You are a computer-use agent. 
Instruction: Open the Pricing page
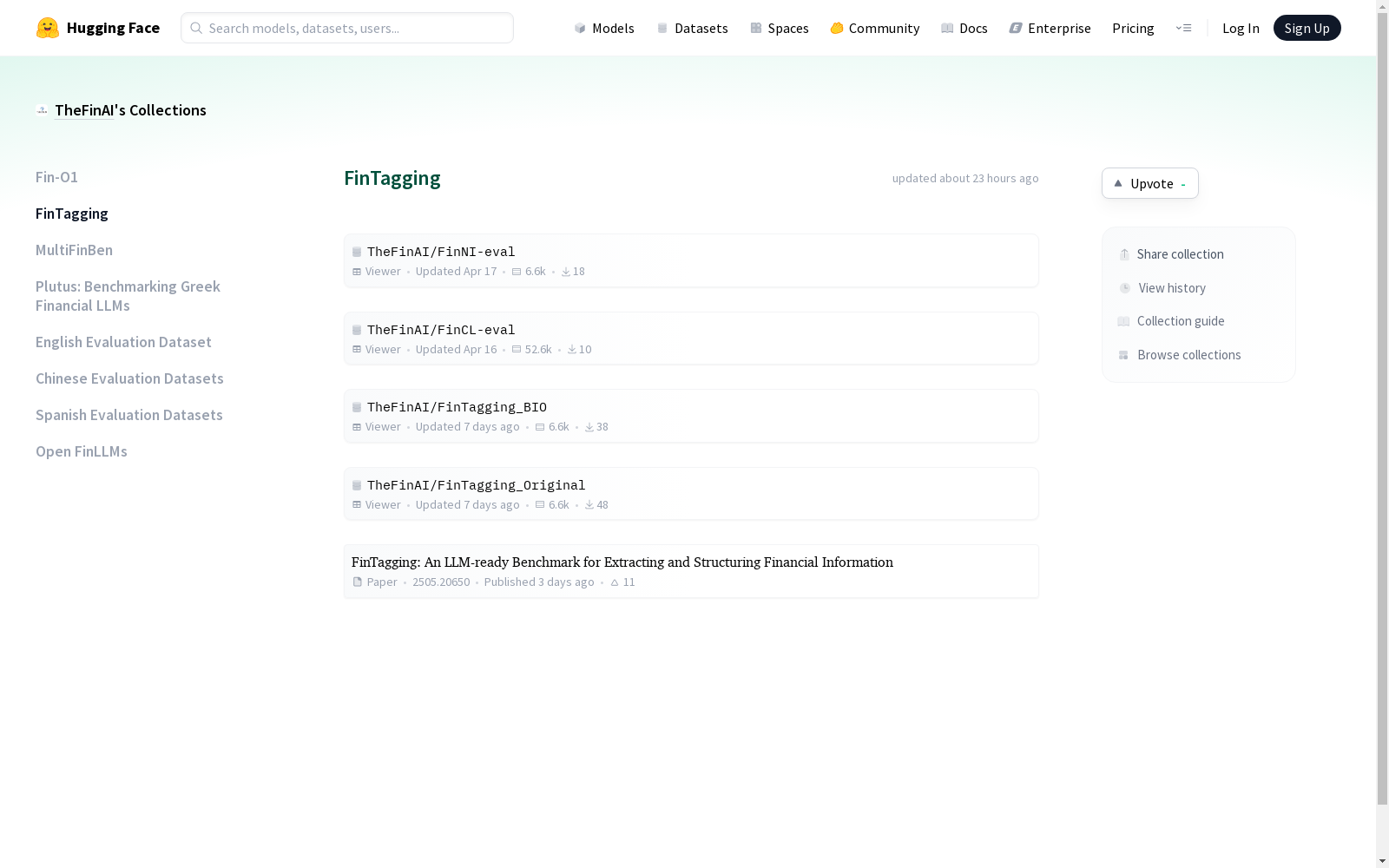[x=1133, y=28]
